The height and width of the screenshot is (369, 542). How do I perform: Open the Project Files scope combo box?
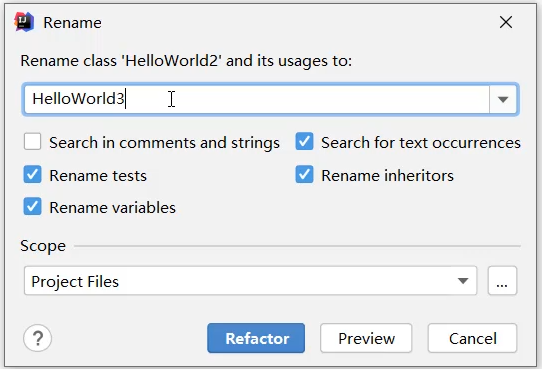click(250, 281)
